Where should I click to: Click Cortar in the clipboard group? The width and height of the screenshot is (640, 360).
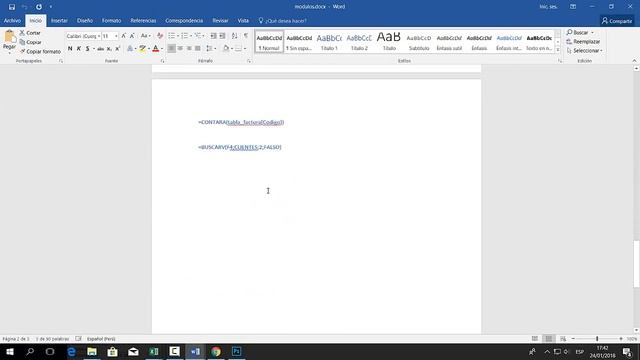point(30,33)
